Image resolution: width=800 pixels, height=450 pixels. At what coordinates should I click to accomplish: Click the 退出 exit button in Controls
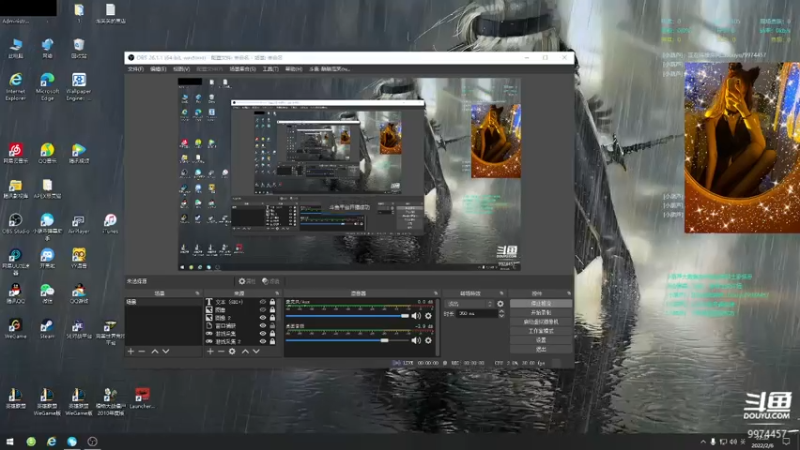tap(541, 349)
